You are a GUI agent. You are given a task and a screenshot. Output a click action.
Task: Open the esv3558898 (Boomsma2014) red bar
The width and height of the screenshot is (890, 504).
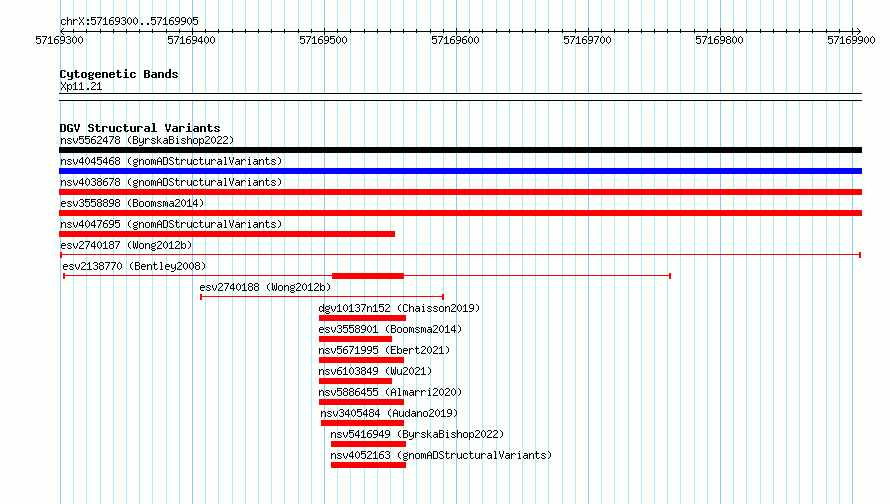460,213
